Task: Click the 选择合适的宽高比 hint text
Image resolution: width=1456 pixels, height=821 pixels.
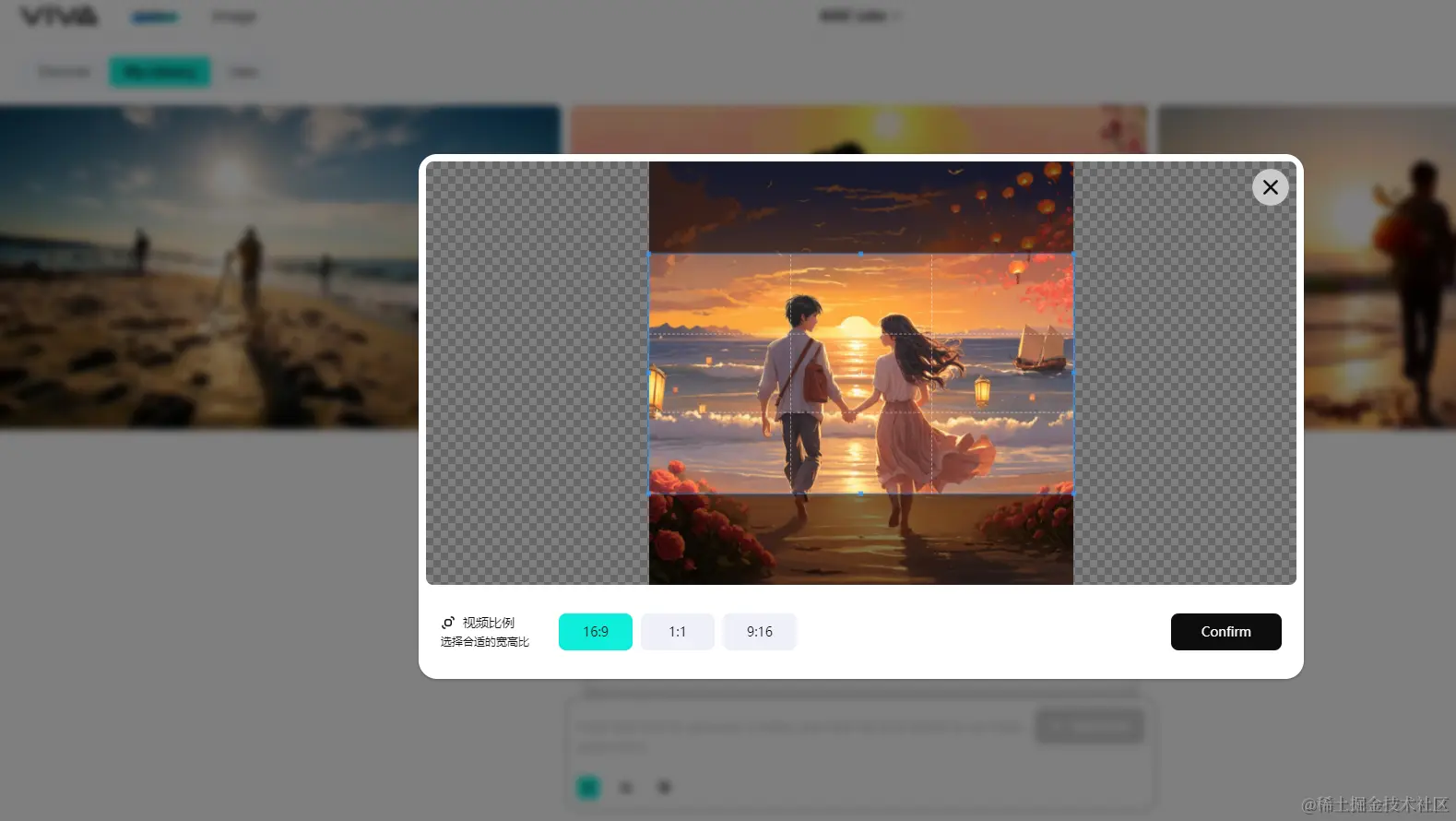Action: tap(485, 642)
